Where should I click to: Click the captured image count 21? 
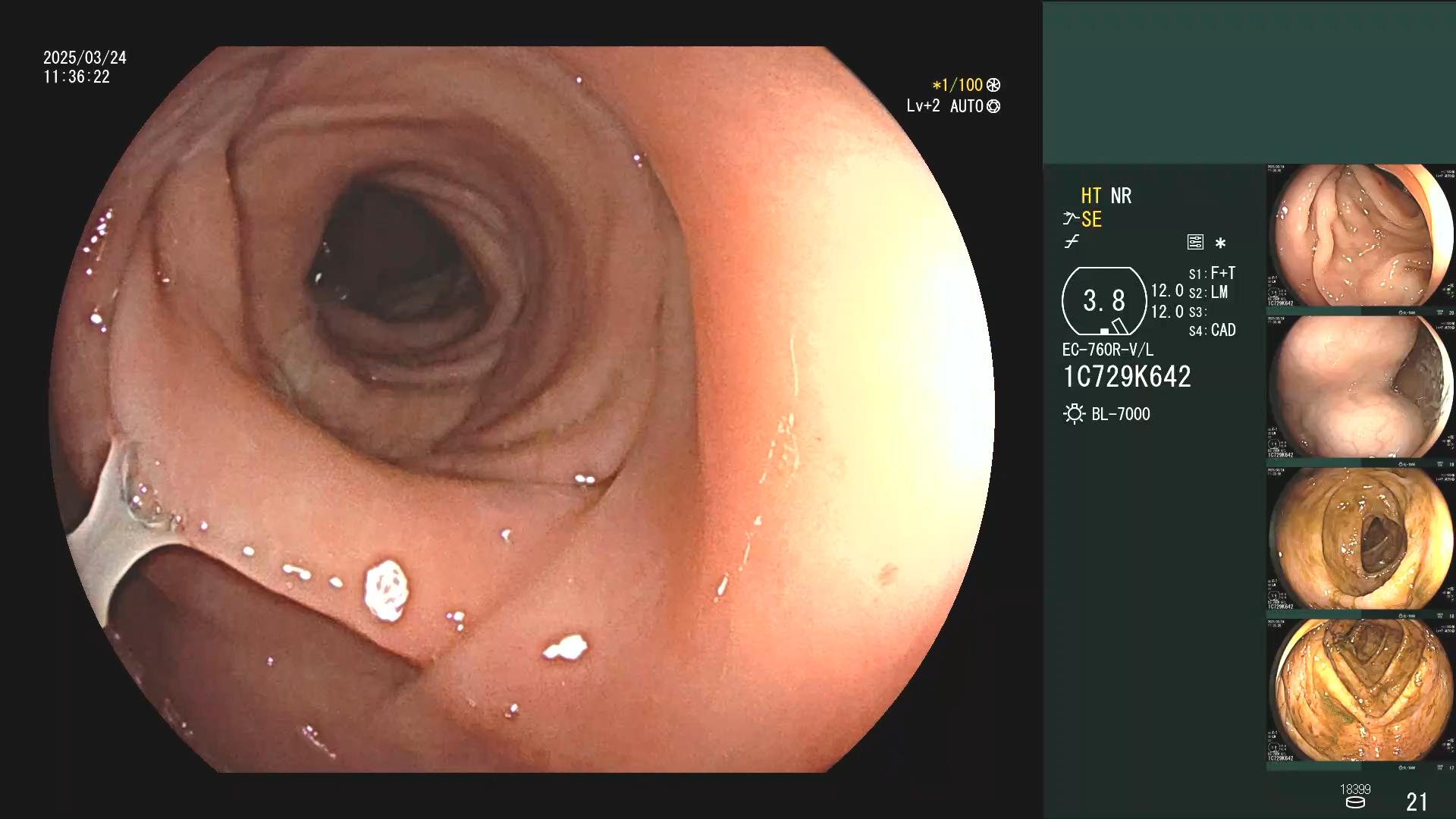(1417, 802)
